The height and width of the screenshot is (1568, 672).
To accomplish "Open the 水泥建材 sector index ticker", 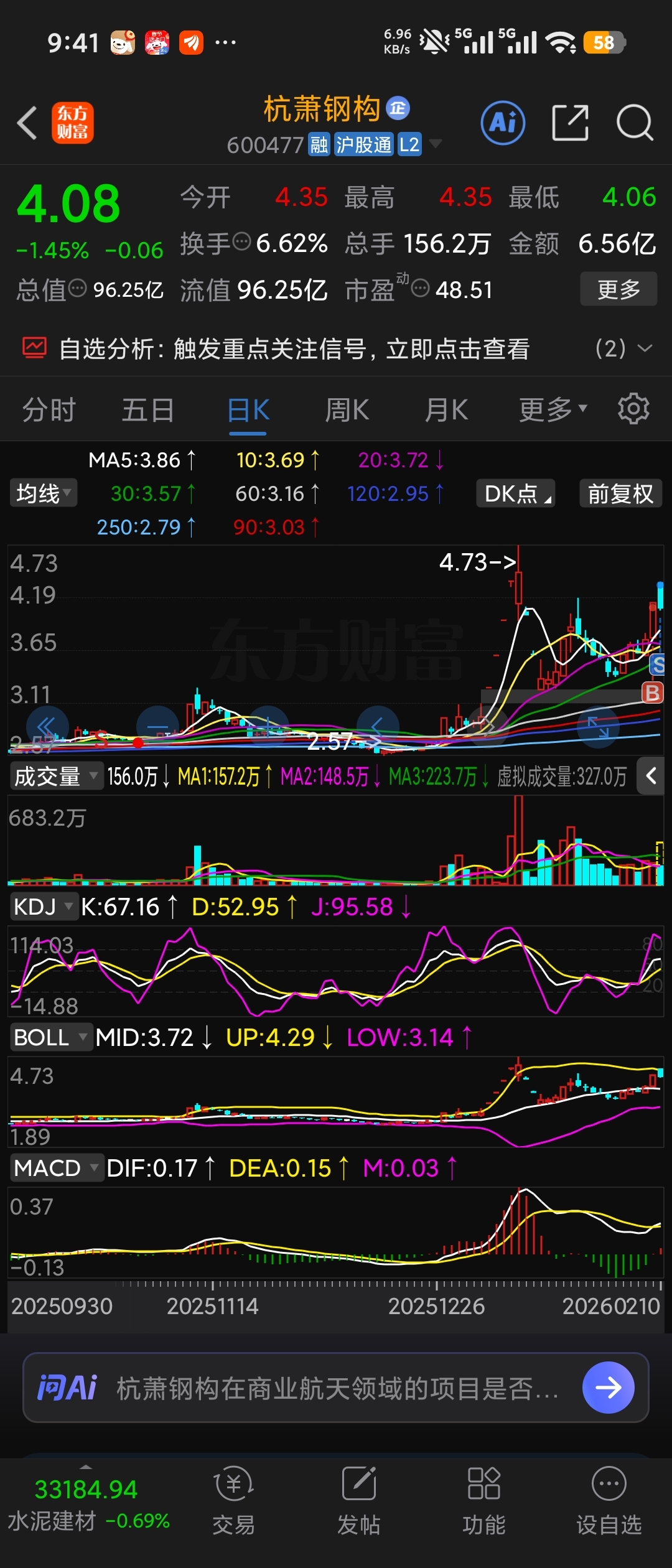I will coord(88,1505).
